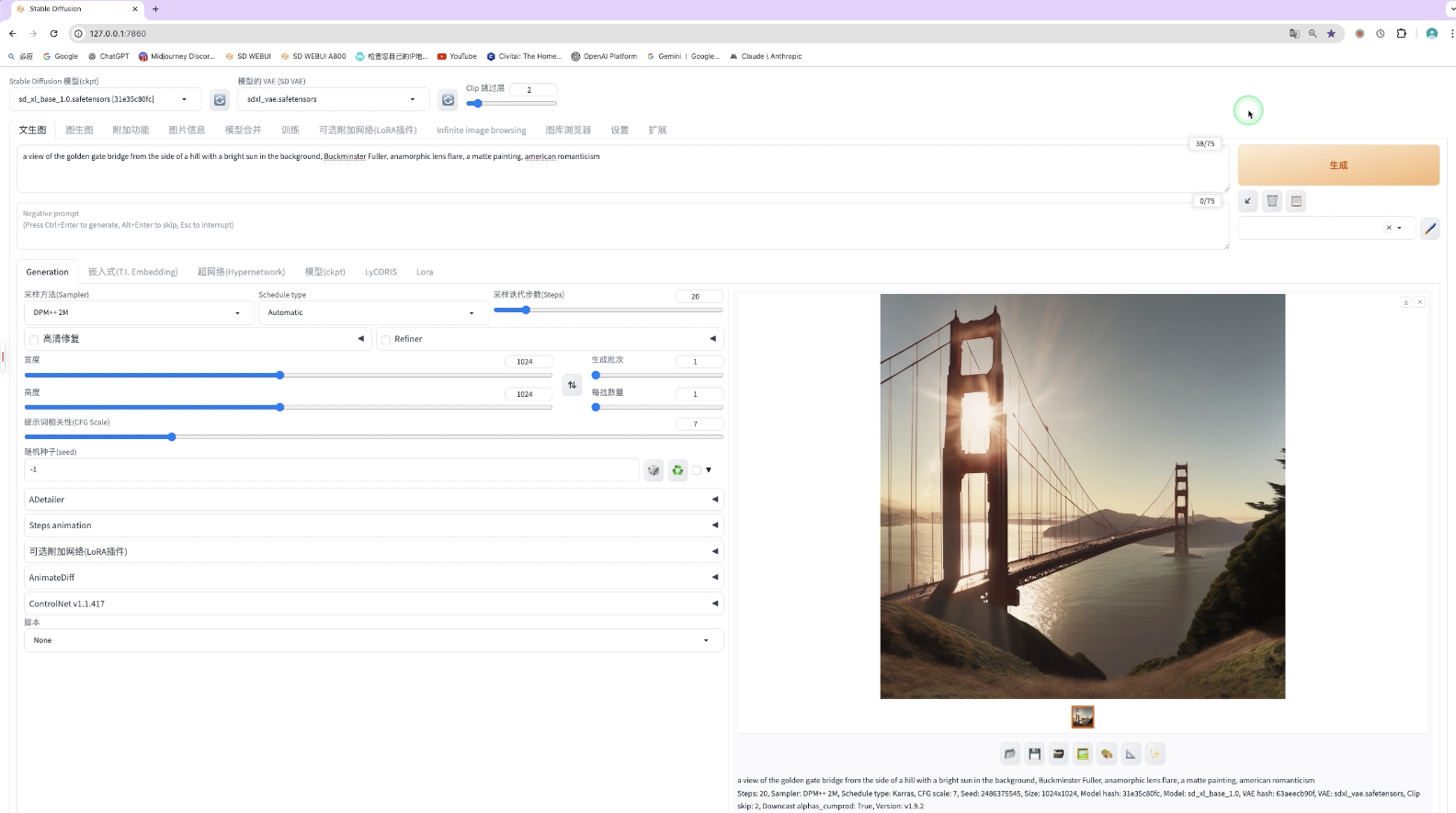Read generation parameters from prompt arrow icon
This screenshot has width=1456, height=813.
tap(1248, 201)
